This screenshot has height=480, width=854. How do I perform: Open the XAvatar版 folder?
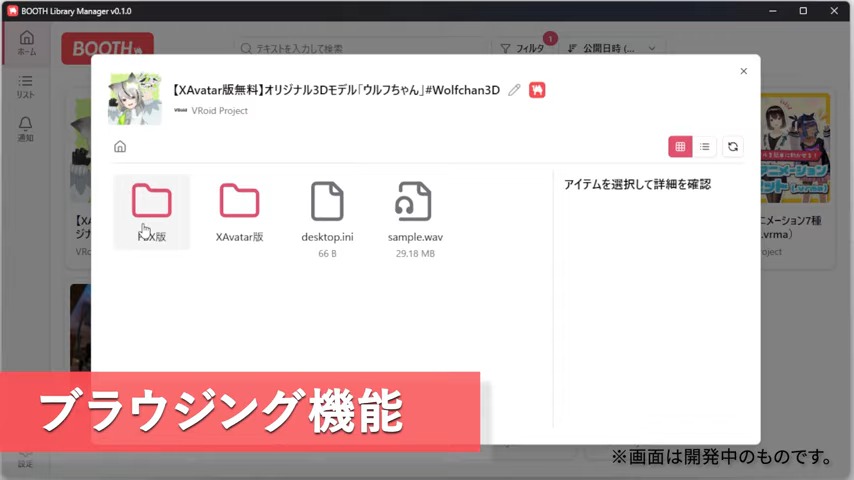[x=239, y=211]
